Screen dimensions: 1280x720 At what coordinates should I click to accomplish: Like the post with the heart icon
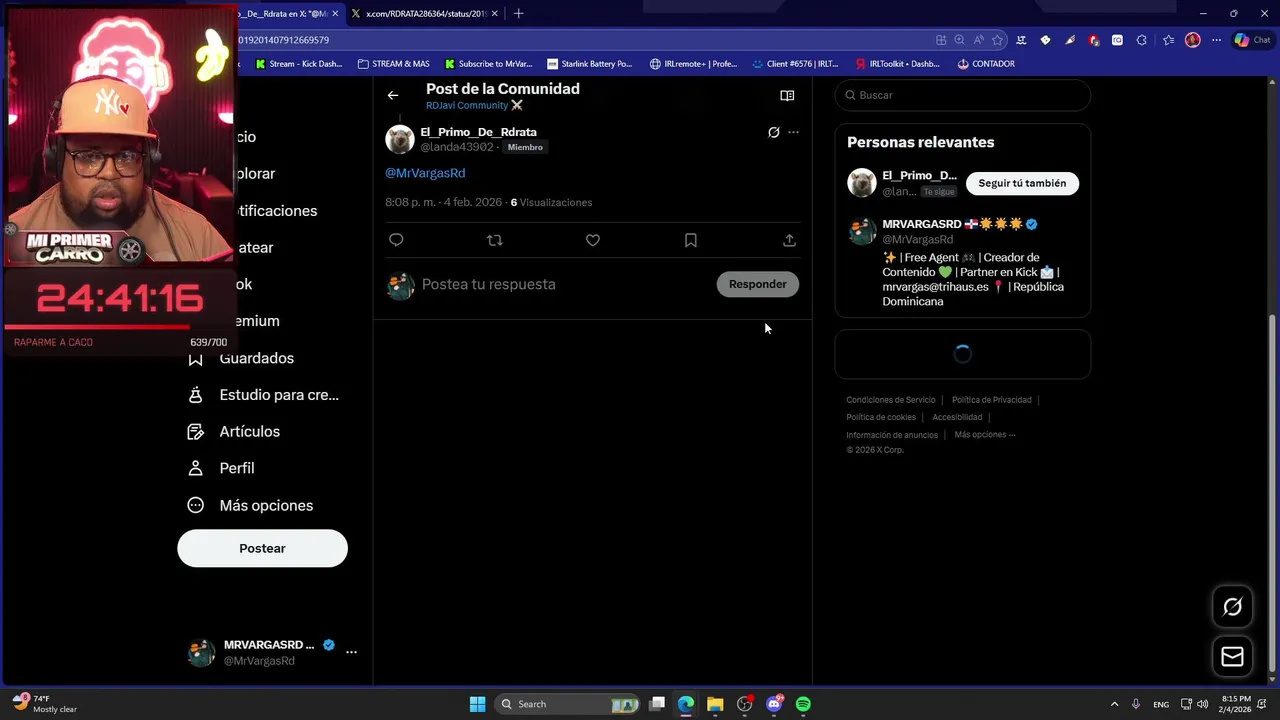coord(593,240)
